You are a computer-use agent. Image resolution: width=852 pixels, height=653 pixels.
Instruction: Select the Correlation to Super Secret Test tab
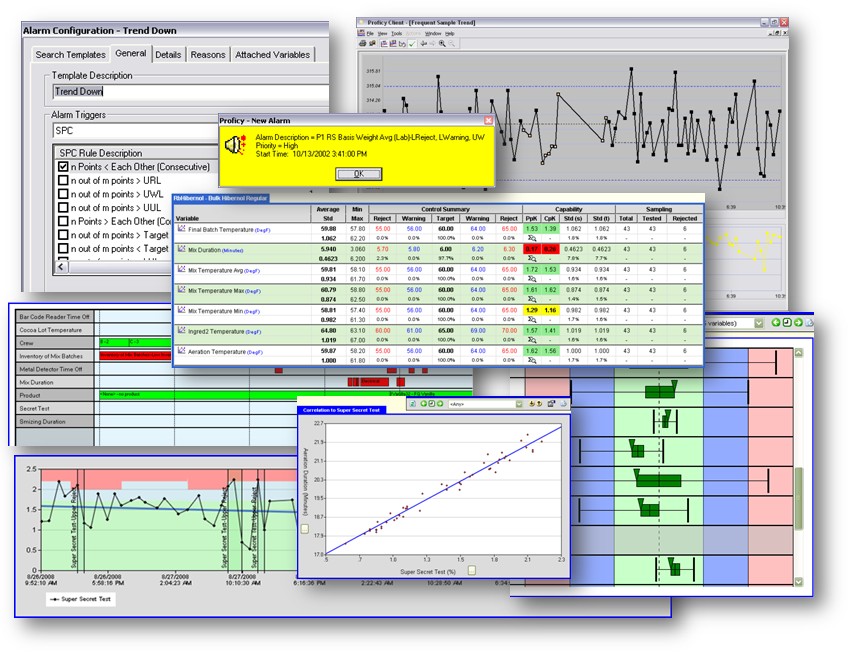pos(341,410)
